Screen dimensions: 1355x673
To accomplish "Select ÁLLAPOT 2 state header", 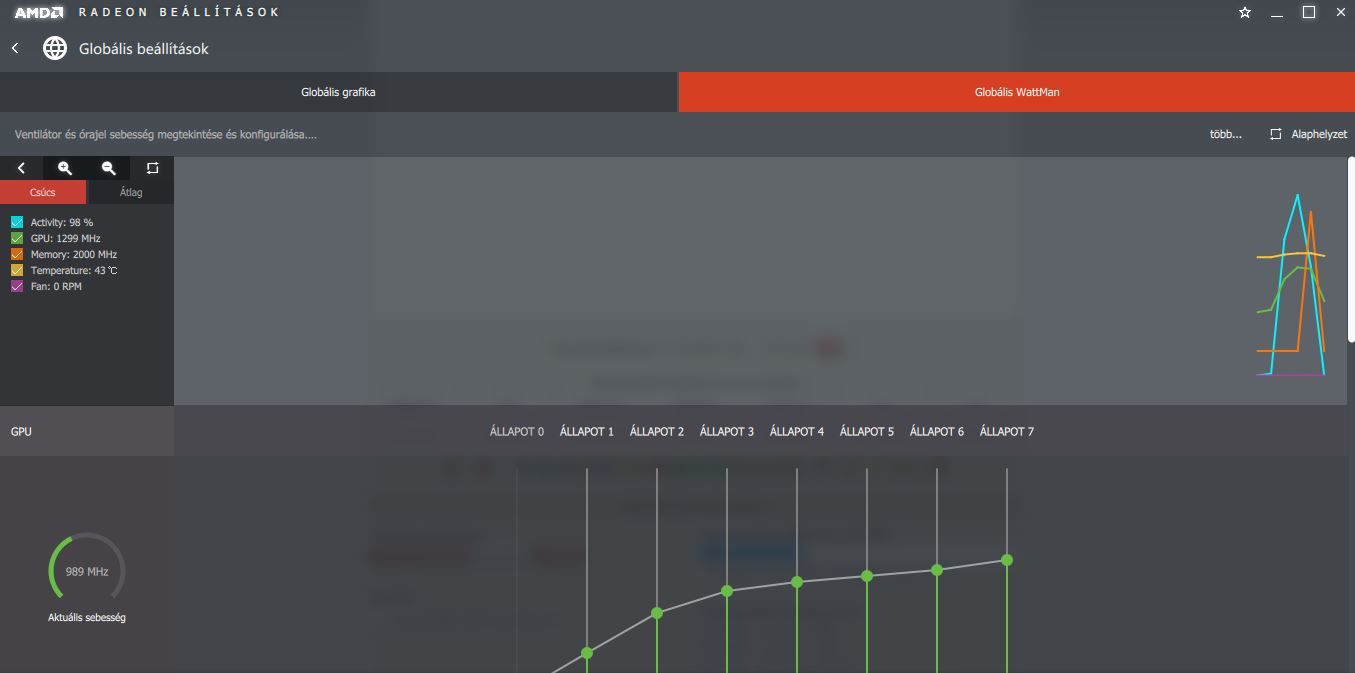I will pos(657,432).
